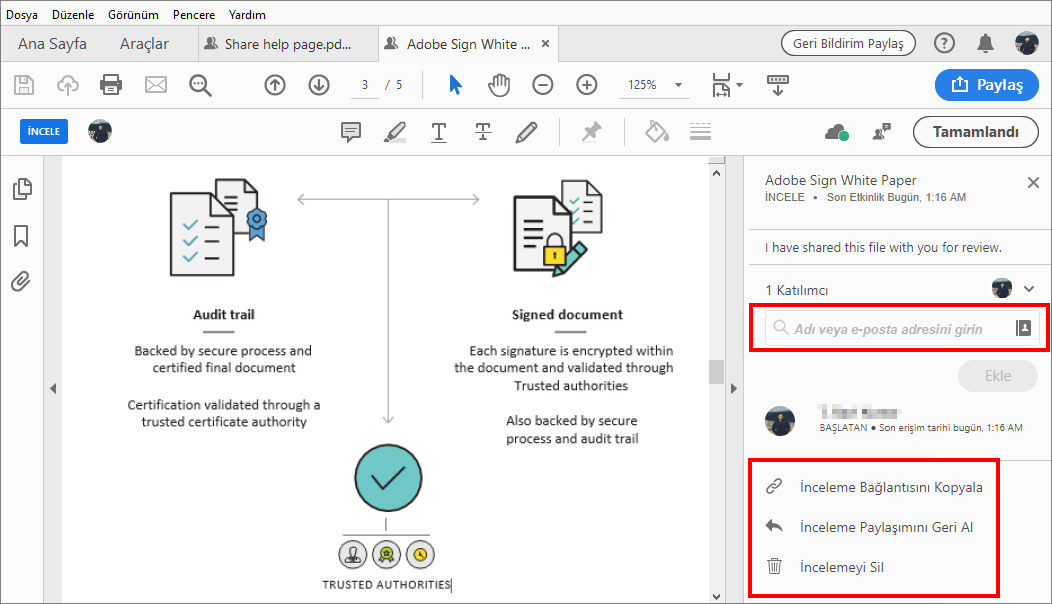Switch to Araçlar tab
This screenshot has width=1052, height=604.
144,44
